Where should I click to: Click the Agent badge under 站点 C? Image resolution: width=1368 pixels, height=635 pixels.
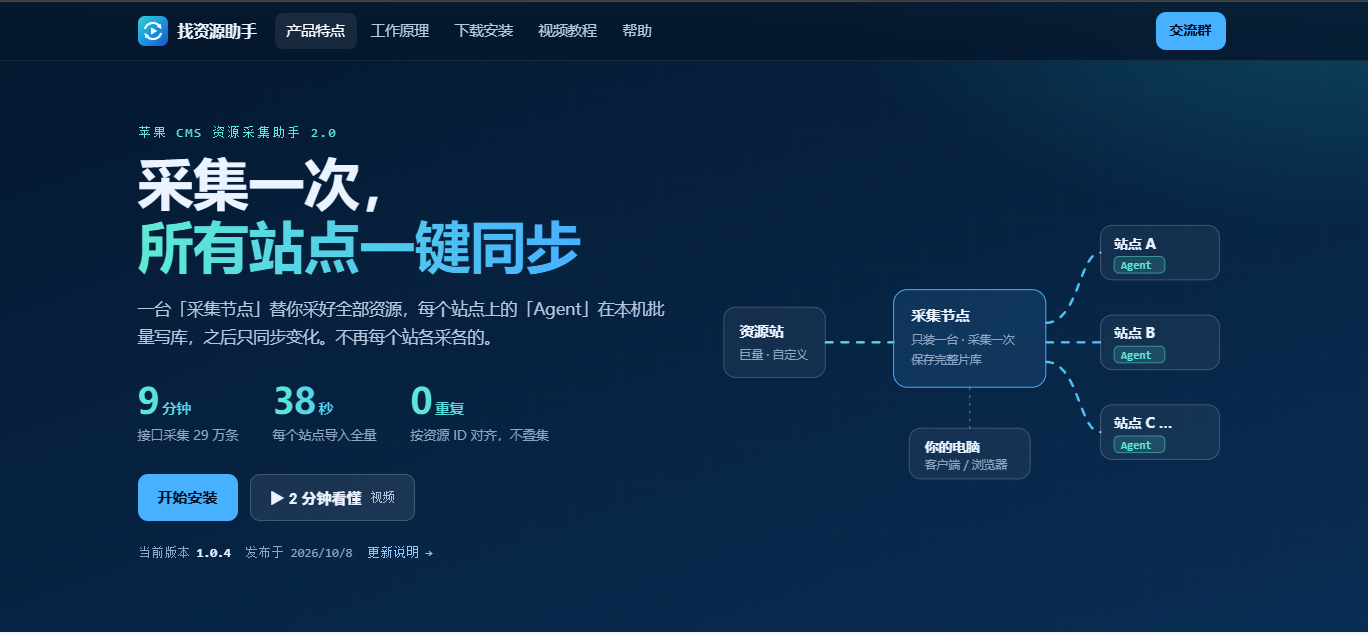[1139, 445]
